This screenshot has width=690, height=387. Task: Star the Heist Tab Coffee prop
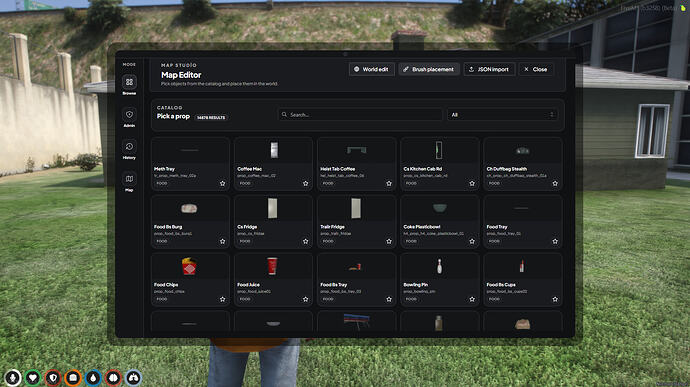[389, 183]
